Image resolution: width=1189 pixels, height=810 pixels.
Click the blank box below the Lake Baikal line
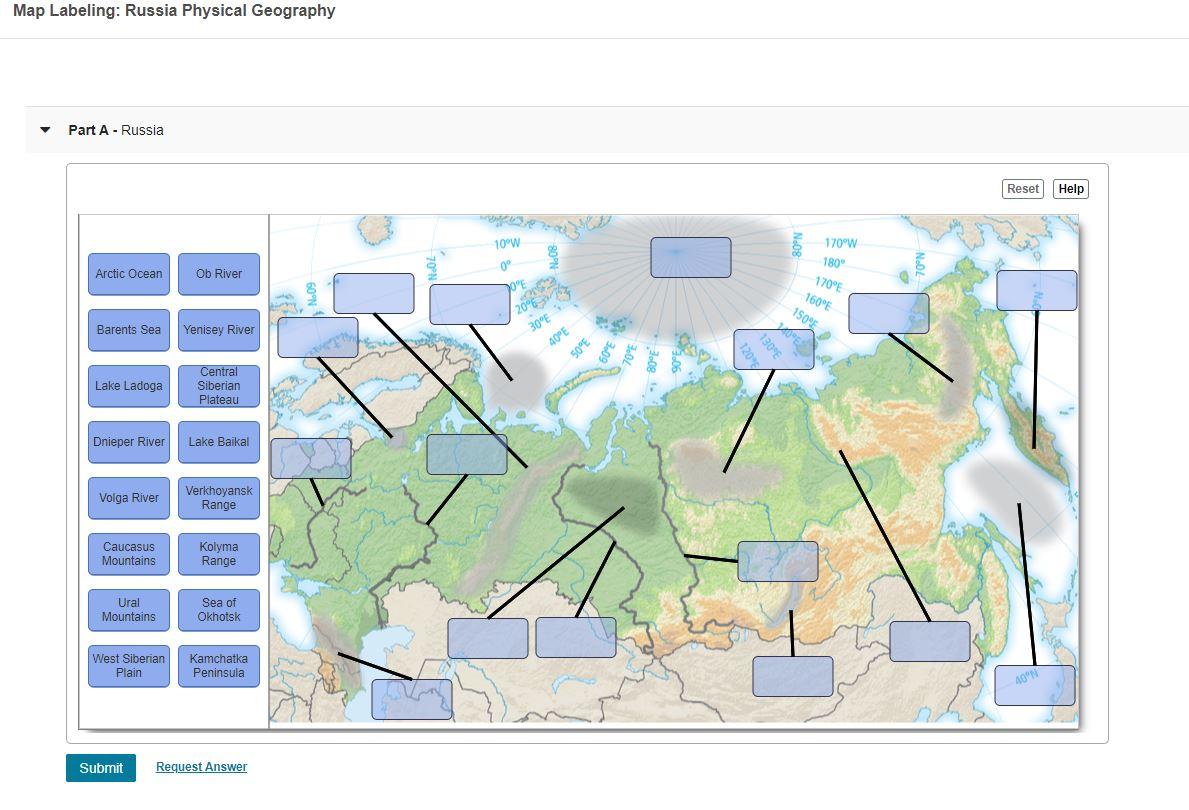(793, 677)
